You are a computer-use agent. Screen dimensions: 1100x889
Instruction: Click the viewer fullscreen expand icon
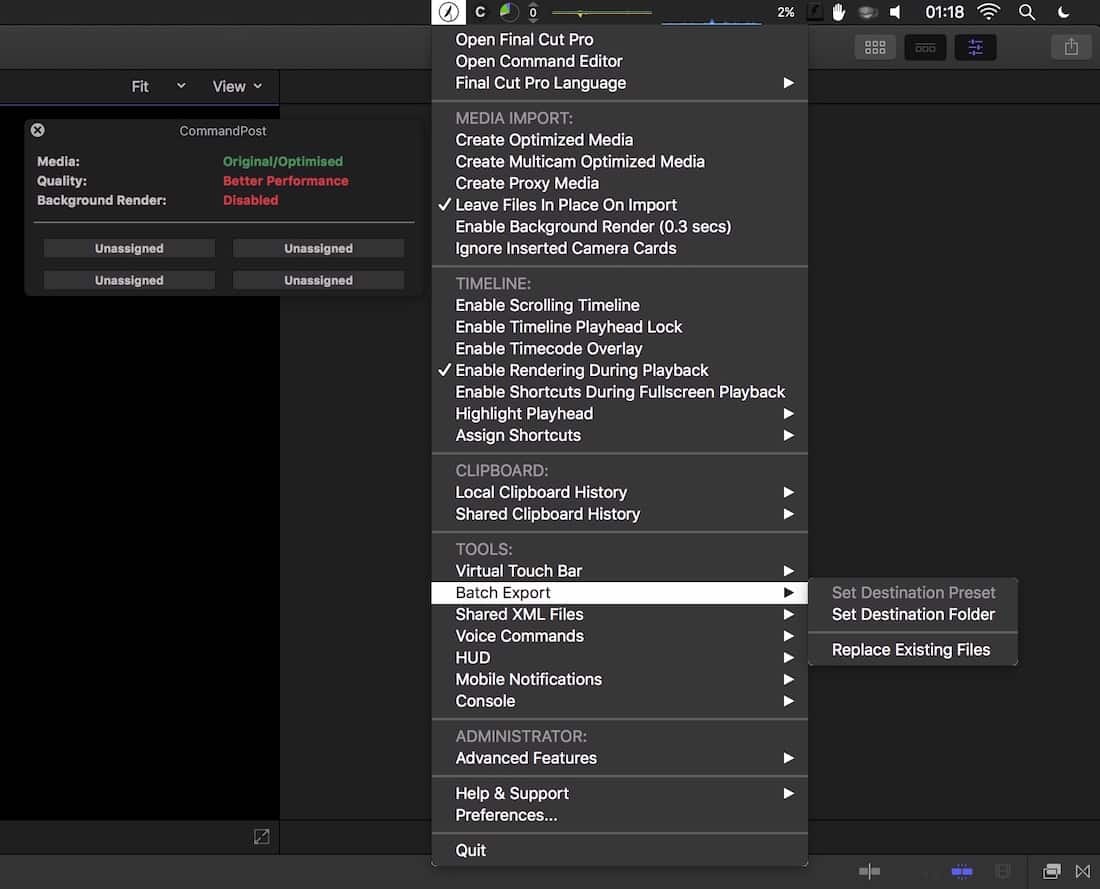point(262,836)
